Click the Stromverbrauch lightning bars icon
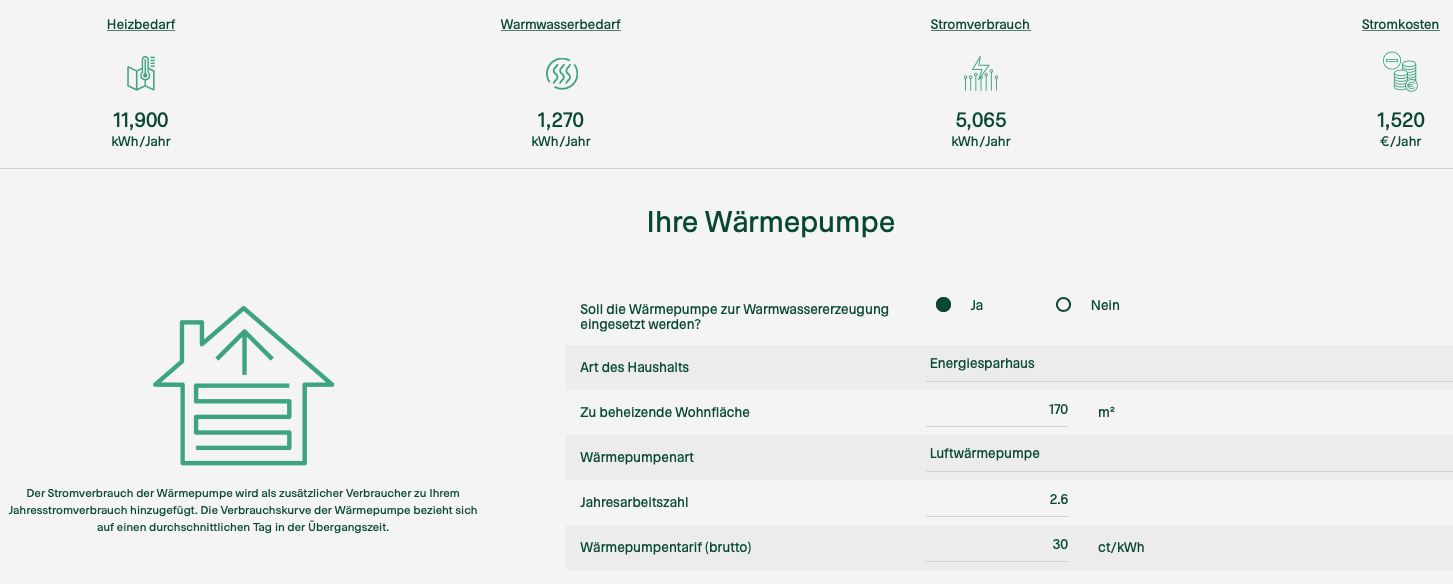The image size is (1453, 584). pyautogui.click(x=981, y=73)
